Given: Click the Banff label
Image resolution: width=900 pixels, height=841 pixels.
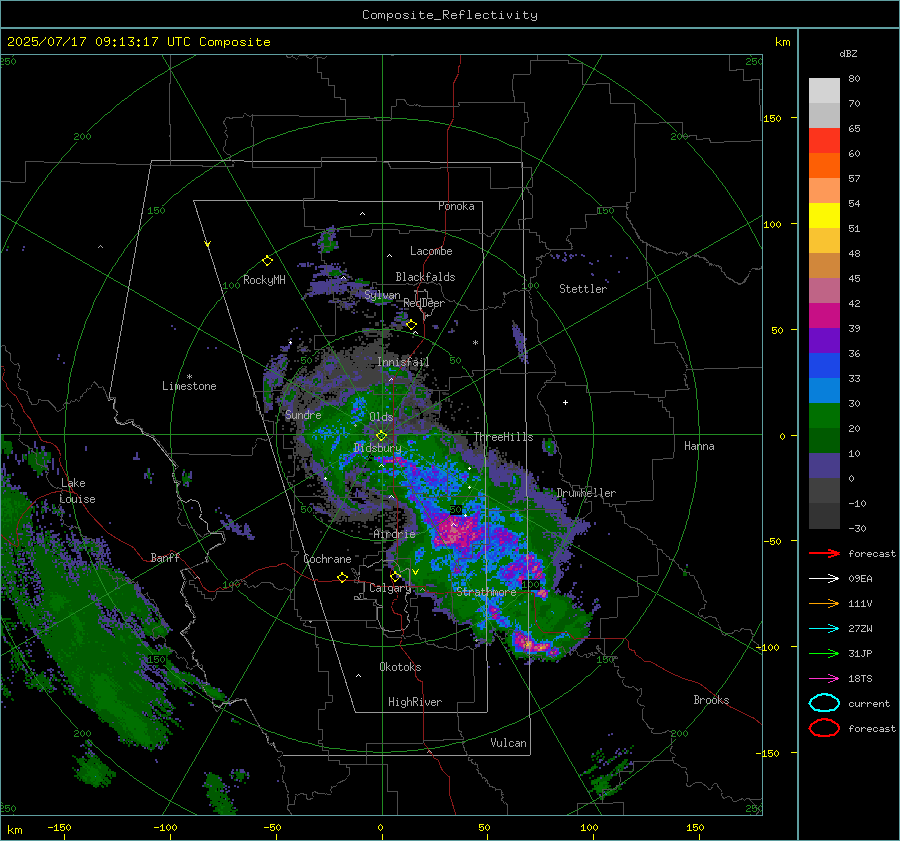Looking at the screenshot, I should 165,558.
